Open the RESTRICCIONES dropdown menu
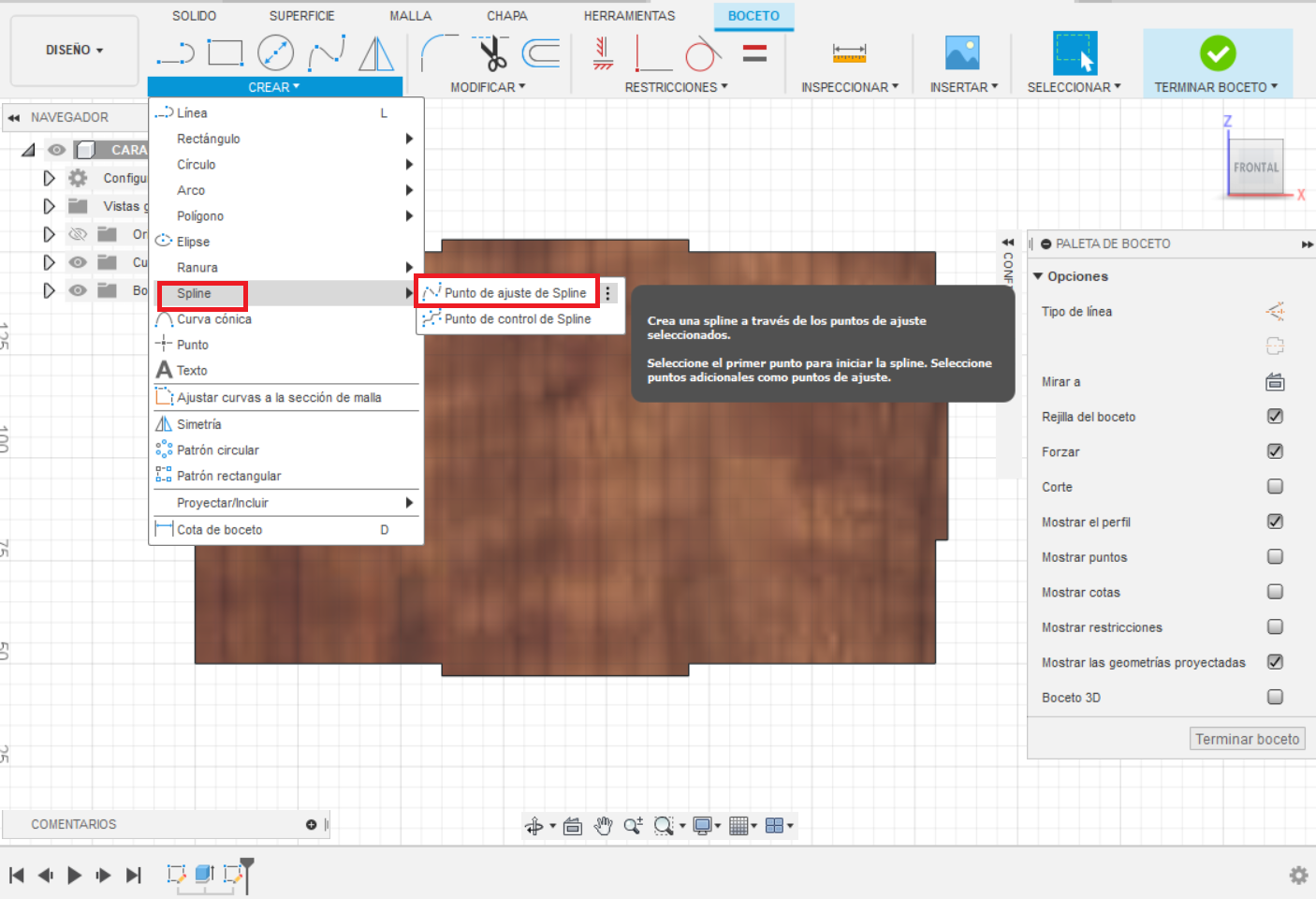This screenshot has height=899, width=1316. coord(676,87)
